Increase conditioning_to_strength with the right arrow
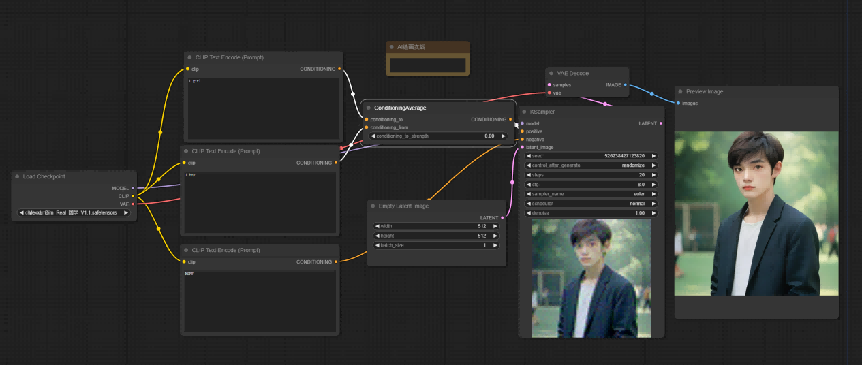The width and height of the screenshot is (862, 365). [x=503, y=136]
